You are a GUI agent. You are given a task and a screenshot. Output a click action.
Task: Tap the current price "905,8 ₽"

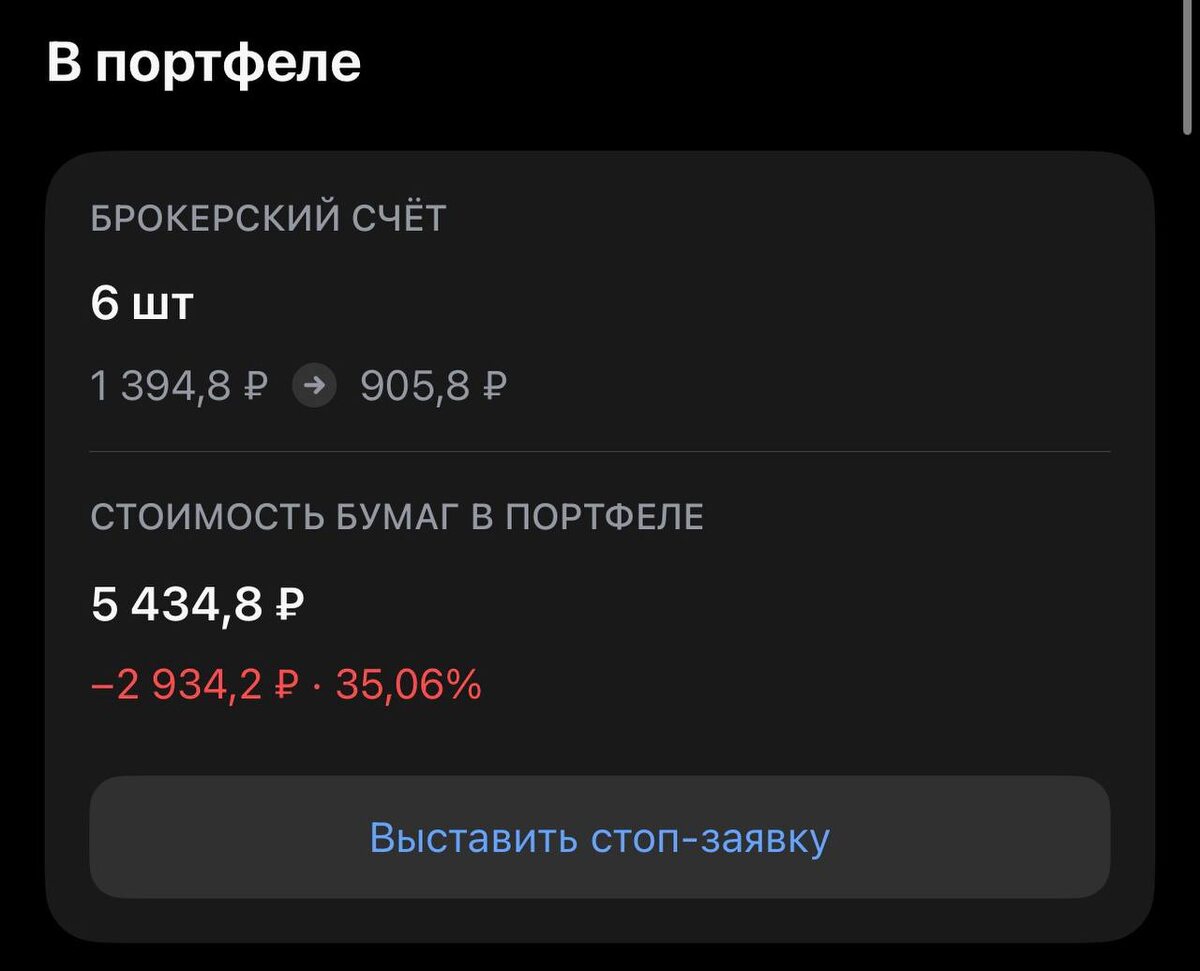(431, 384)
